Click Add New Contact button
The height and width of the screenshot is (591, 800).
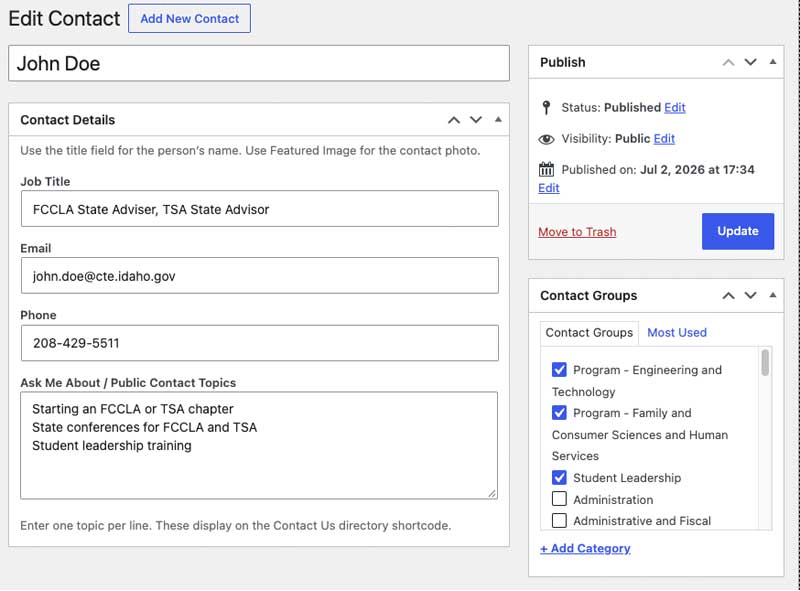coord(189,19)
